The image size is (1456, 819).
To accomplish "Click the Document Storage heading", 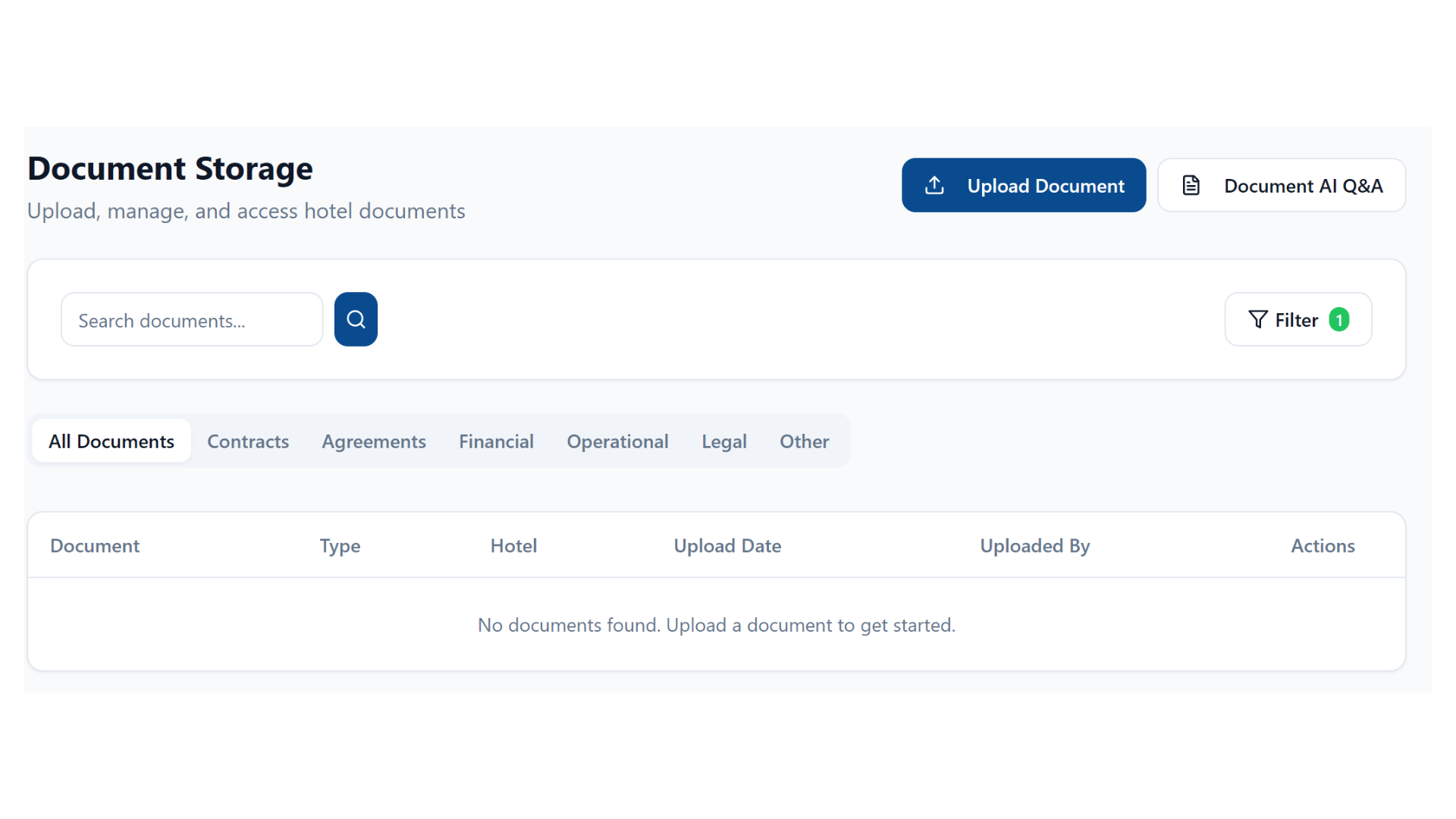I will click(x=170, y=168).
